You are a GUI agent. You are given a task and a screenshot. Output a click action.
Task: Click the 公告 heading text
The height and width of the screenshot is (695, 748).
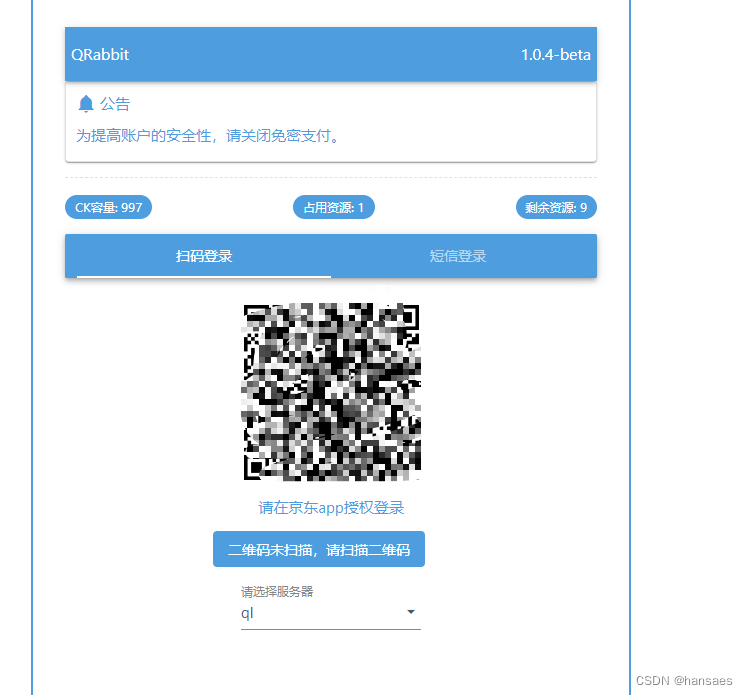pos(115,104)
